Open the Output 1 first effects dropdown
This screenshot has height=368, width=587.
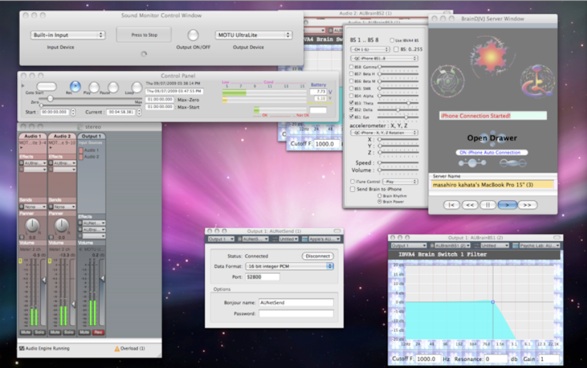(x=94, y=223)
